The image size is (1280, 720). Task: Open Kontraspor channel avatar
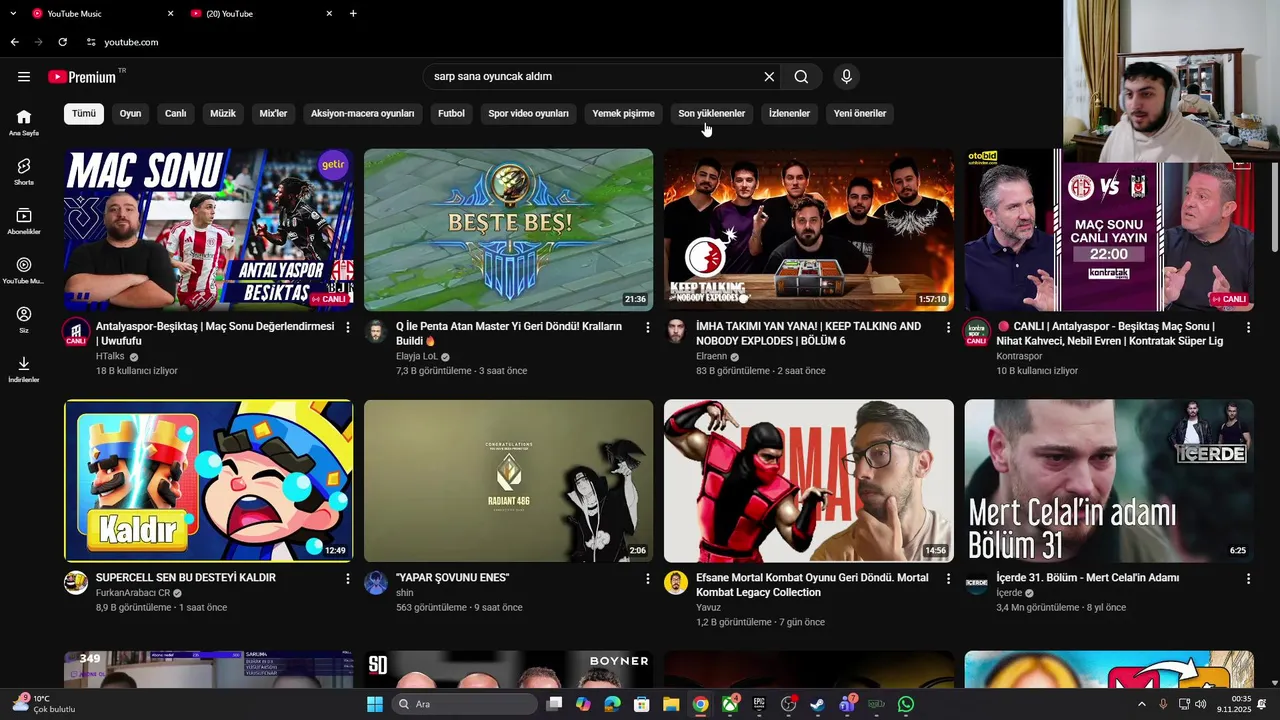click(976, 332)
